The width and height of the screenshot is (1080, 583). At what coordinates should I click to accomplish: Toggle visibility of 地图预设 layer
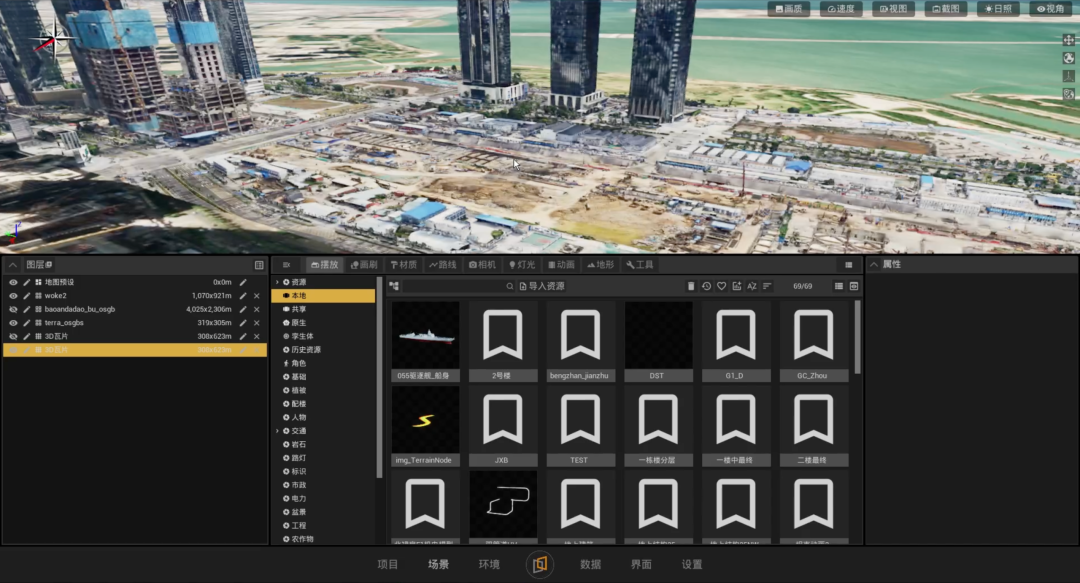click(x=13, y=282)
